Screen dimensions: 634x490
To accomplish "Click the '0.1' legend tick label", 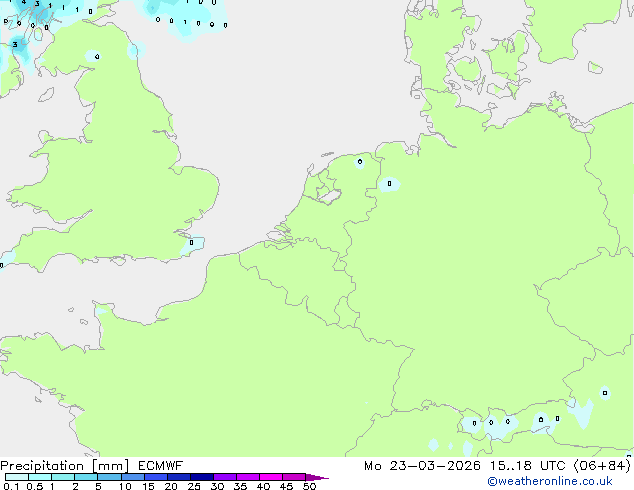I will coord(11,486).
